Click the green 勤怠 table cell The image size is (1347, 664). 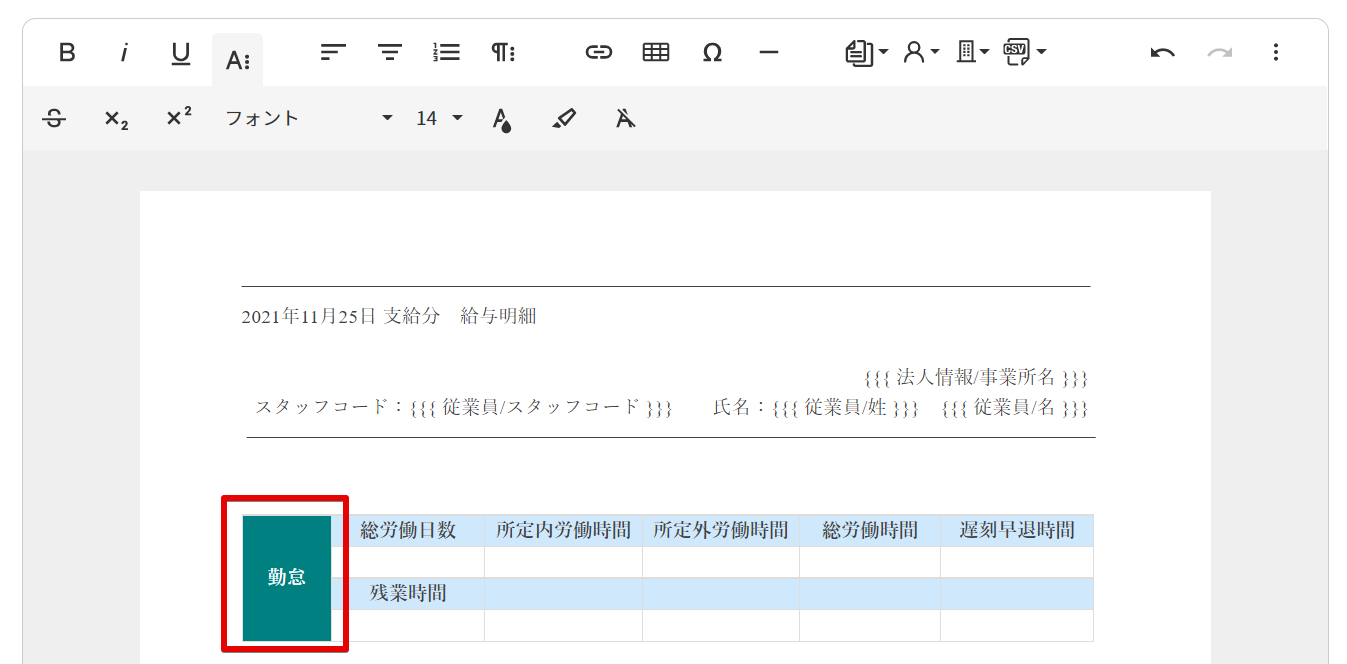287,578
